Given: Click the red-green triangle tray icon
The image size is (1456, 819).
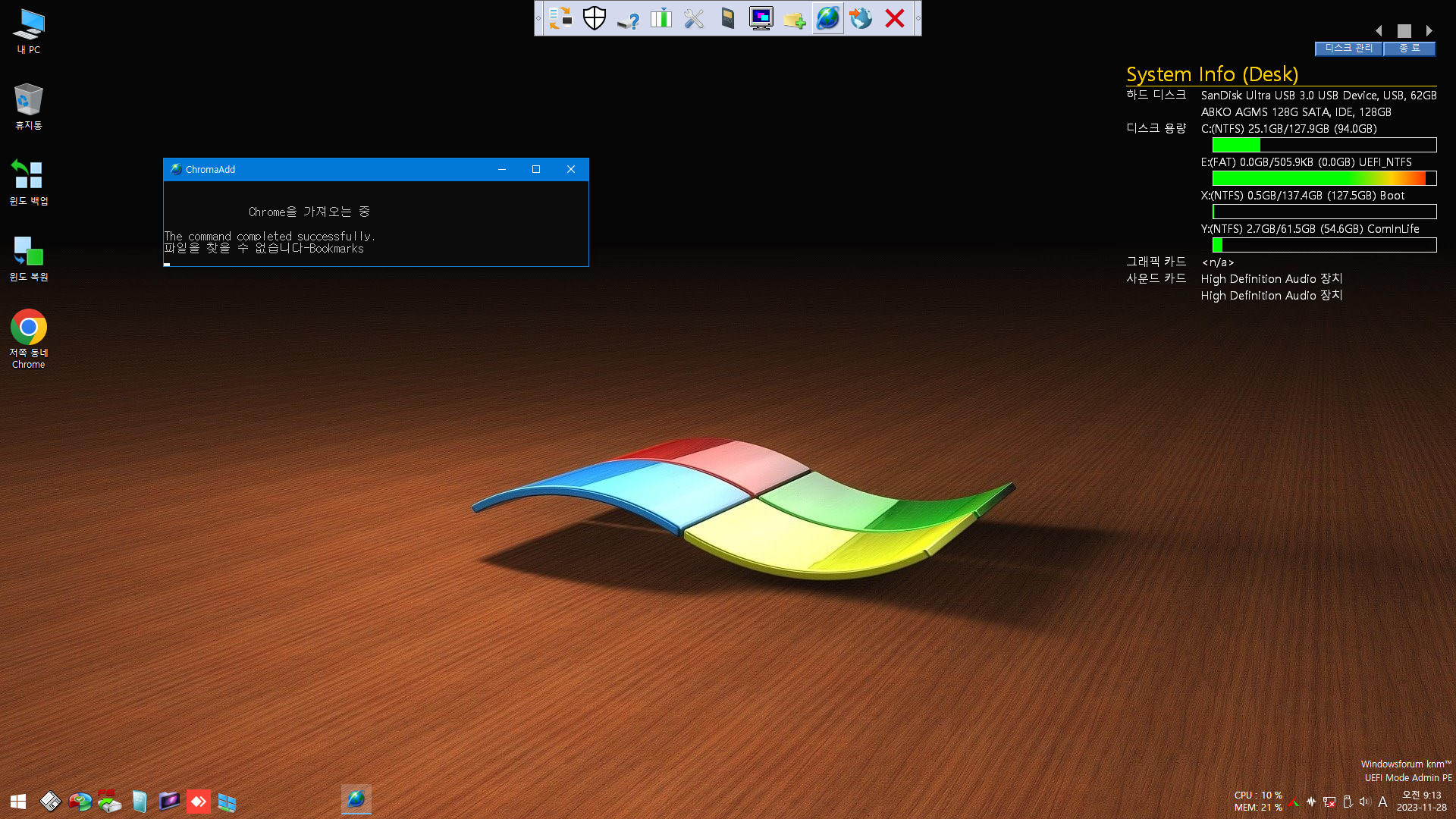Looking at the screenshot, I should 1294,802.
